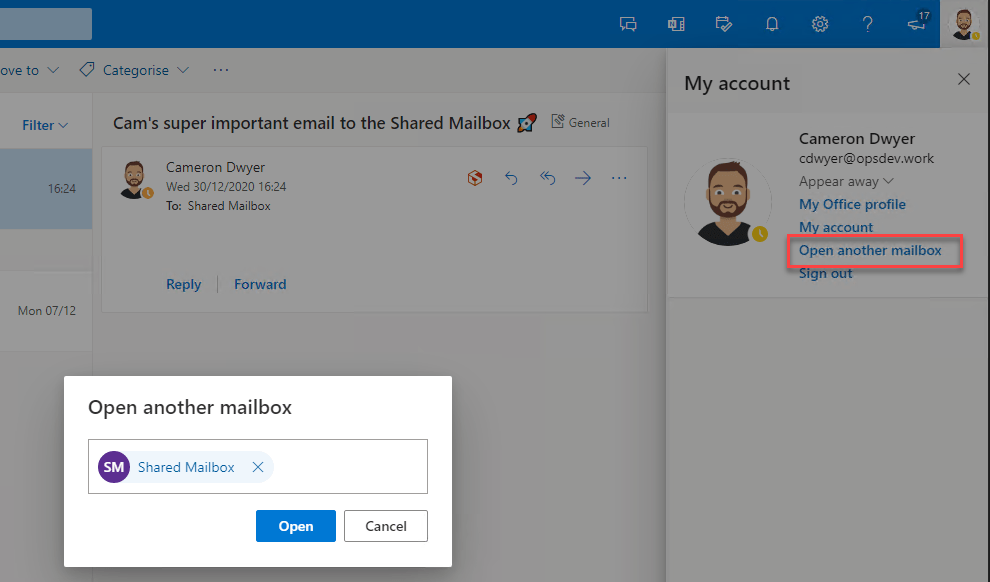990x582 pixels.
Task: Open the notifications bell
Action: (772, 24)
